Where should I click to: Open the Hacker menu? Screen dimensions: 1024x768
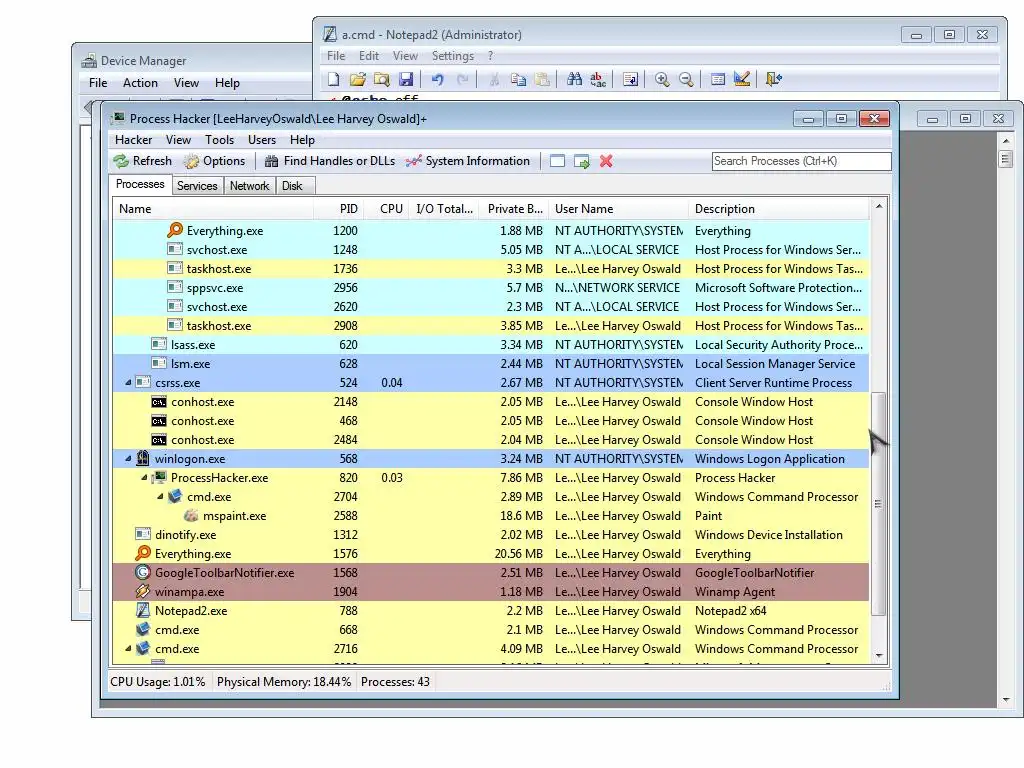tap(133, 140)
